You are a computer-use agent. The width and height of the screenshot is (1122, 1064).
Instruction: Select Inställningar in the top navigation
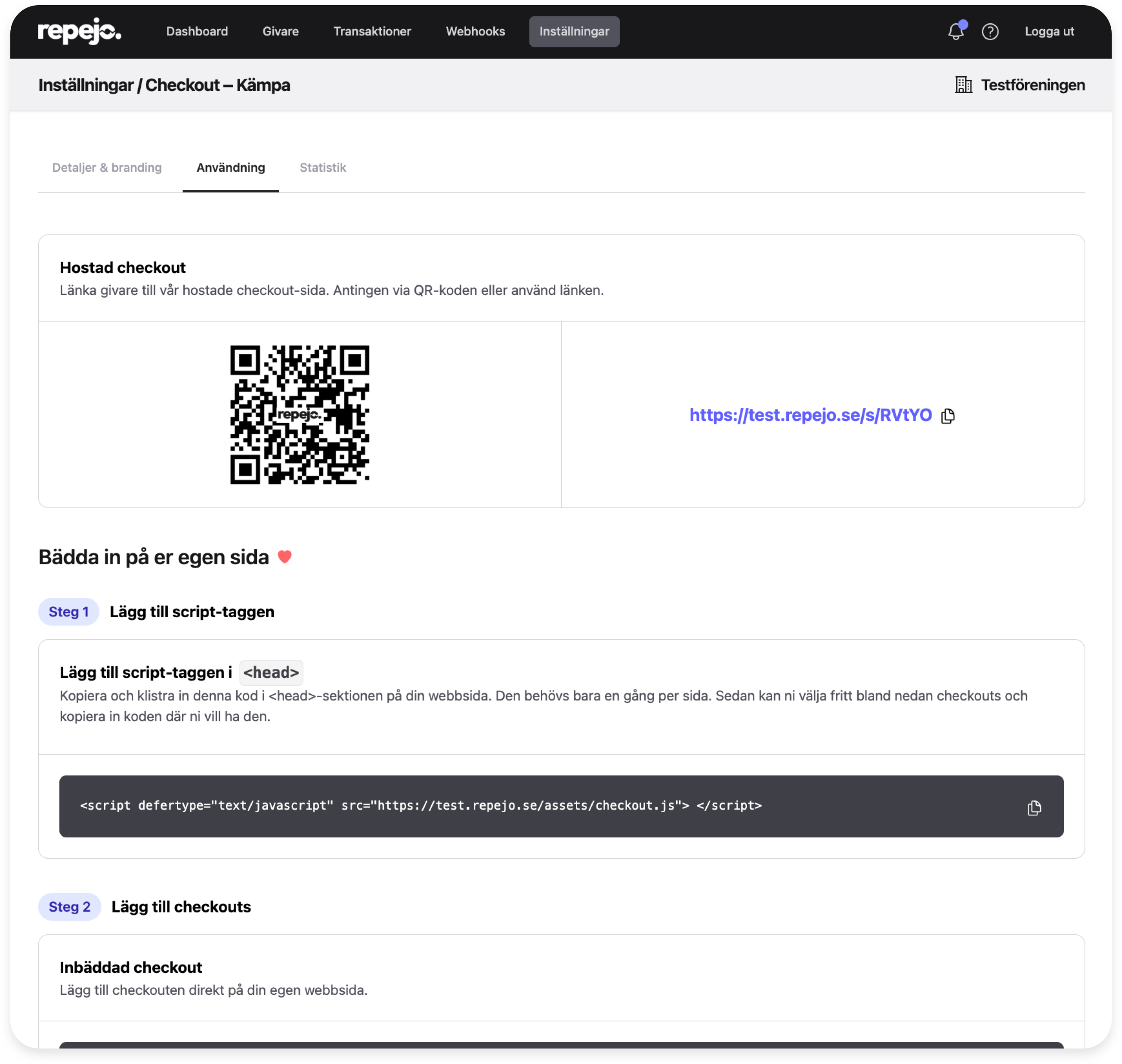click(574, 32)
